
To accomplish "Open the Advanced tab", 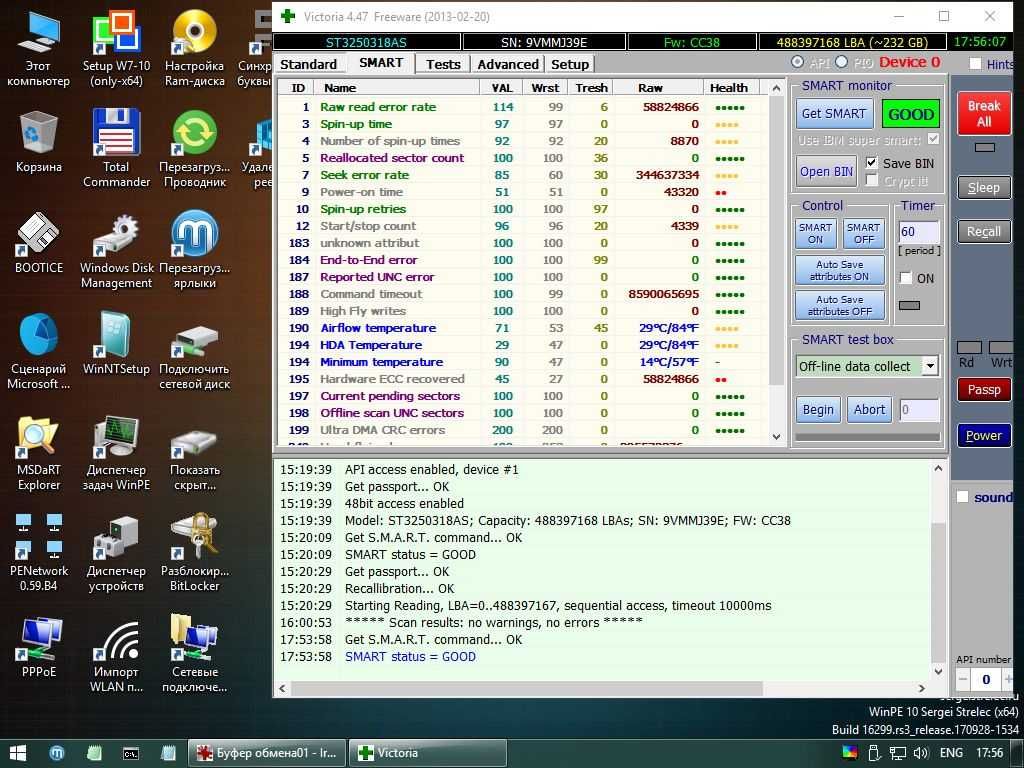I will pyautogui.click(x=507, y=64).
